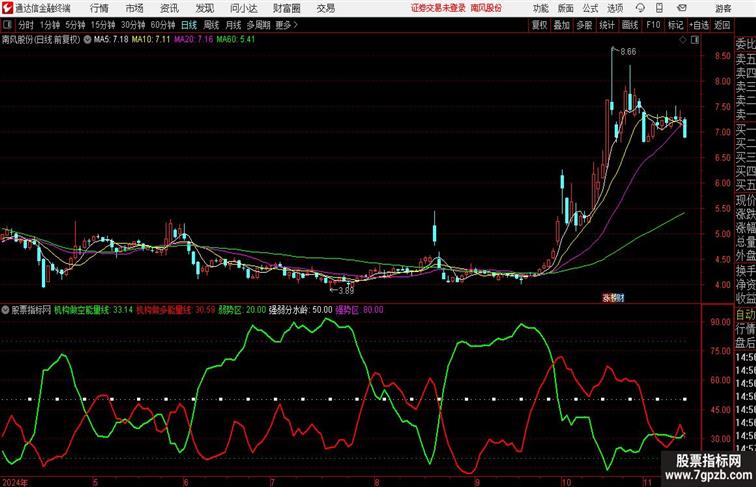
Task: Click the red 南风股份 title link
Action: [486, 8]
